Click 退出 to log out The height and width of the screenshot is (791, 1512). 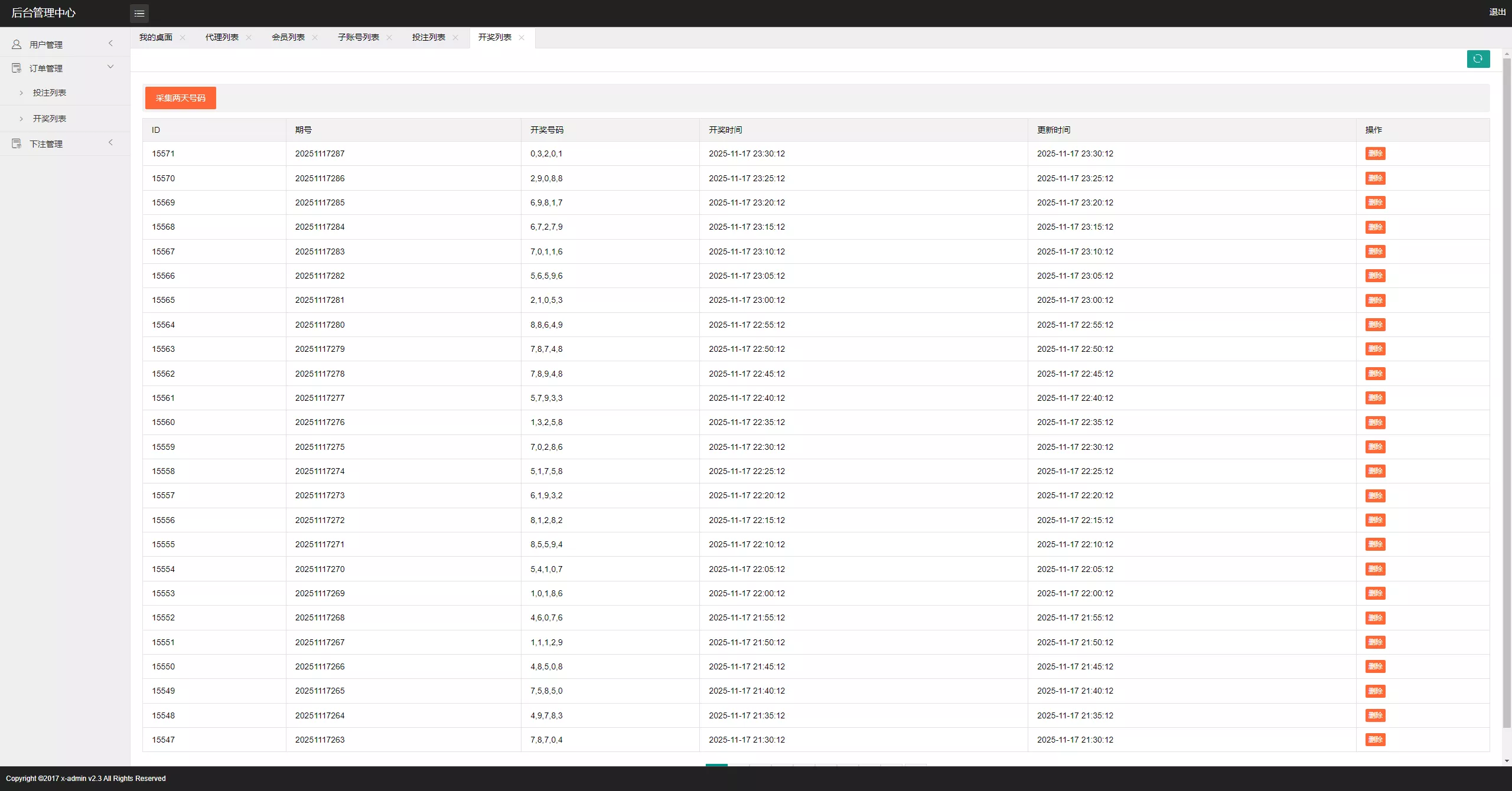coord(1497,12)
